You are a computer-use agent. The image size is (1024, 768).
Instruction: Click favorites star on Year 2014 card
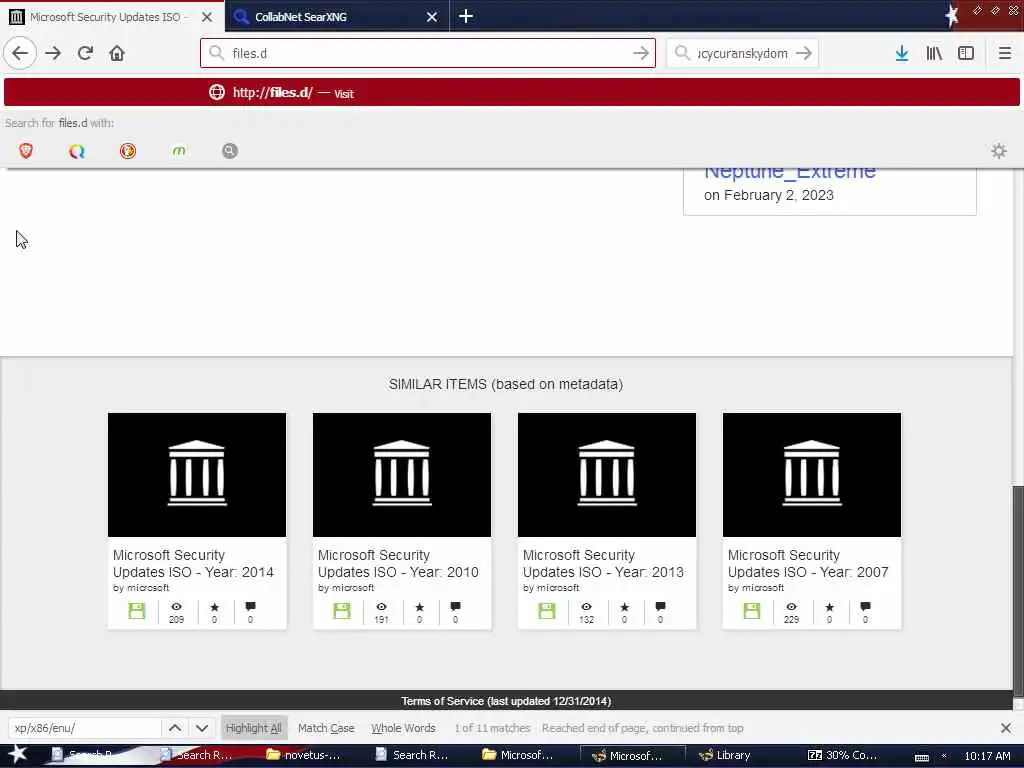point(214,607)
